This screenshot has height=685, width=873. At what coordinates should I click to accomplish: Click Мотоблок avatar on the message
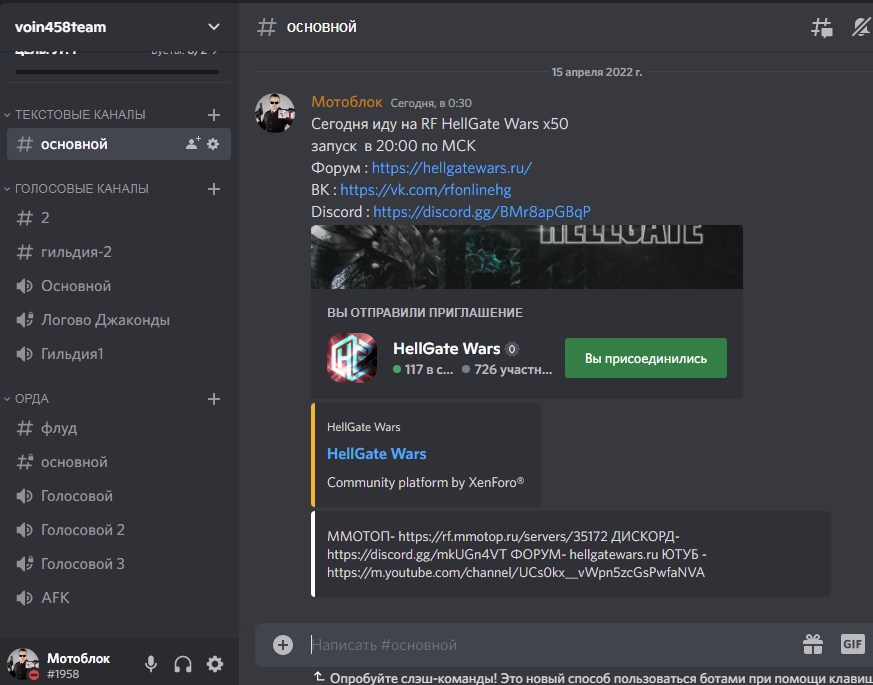275,113
